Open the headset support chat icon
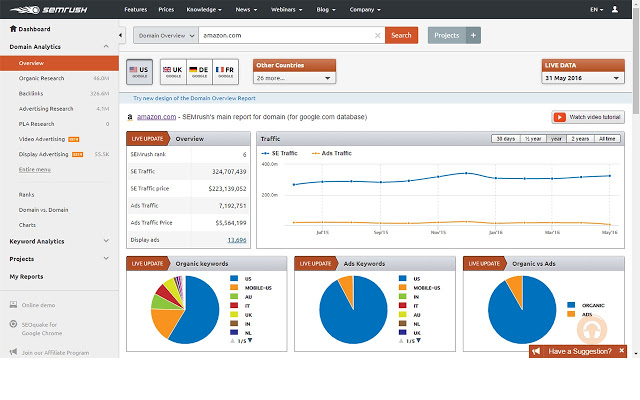Screen dimensions: 640x400 click(592, 329)
